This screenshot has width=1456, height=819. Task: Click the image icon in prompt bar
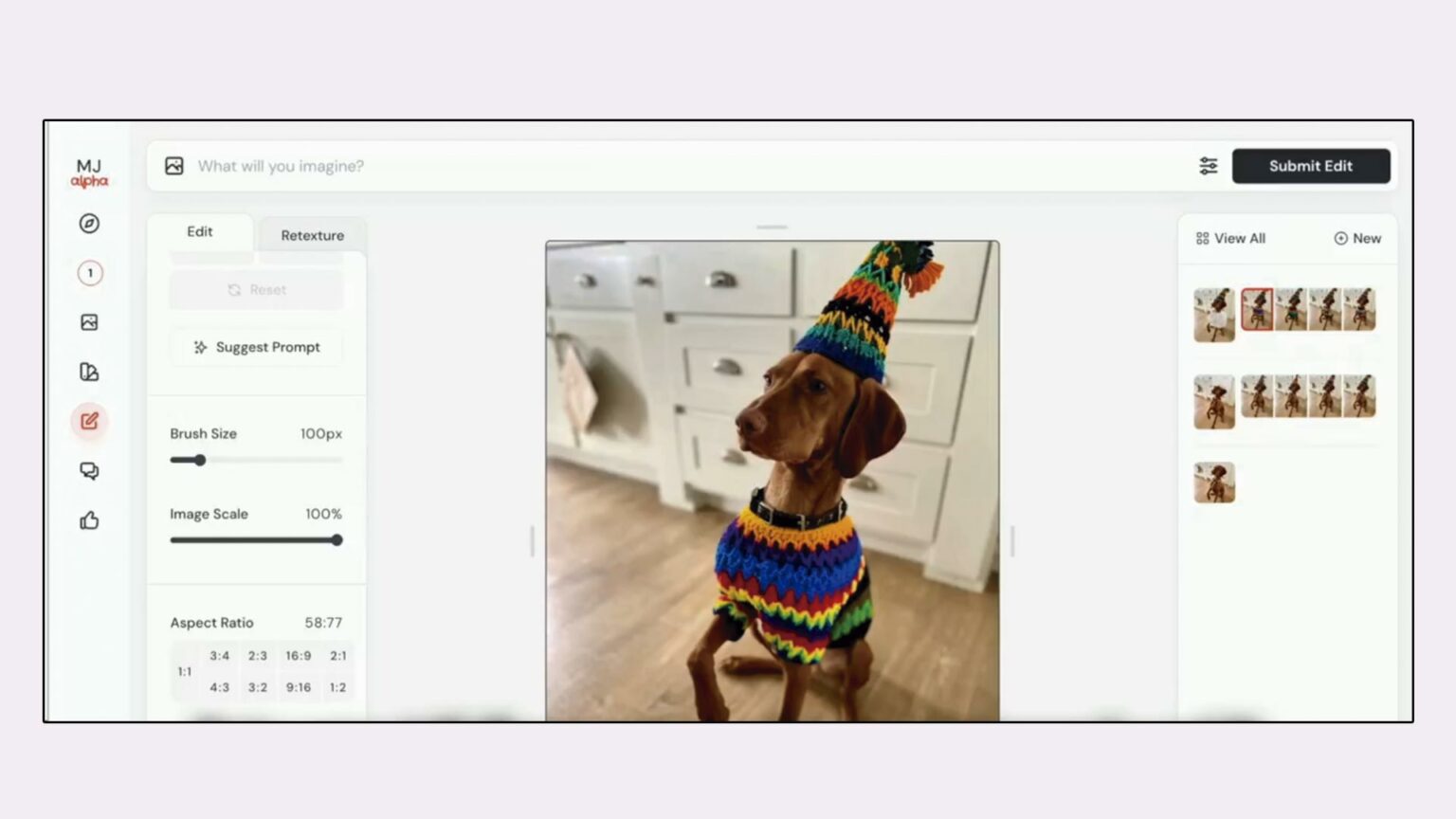tap(174, 166)
